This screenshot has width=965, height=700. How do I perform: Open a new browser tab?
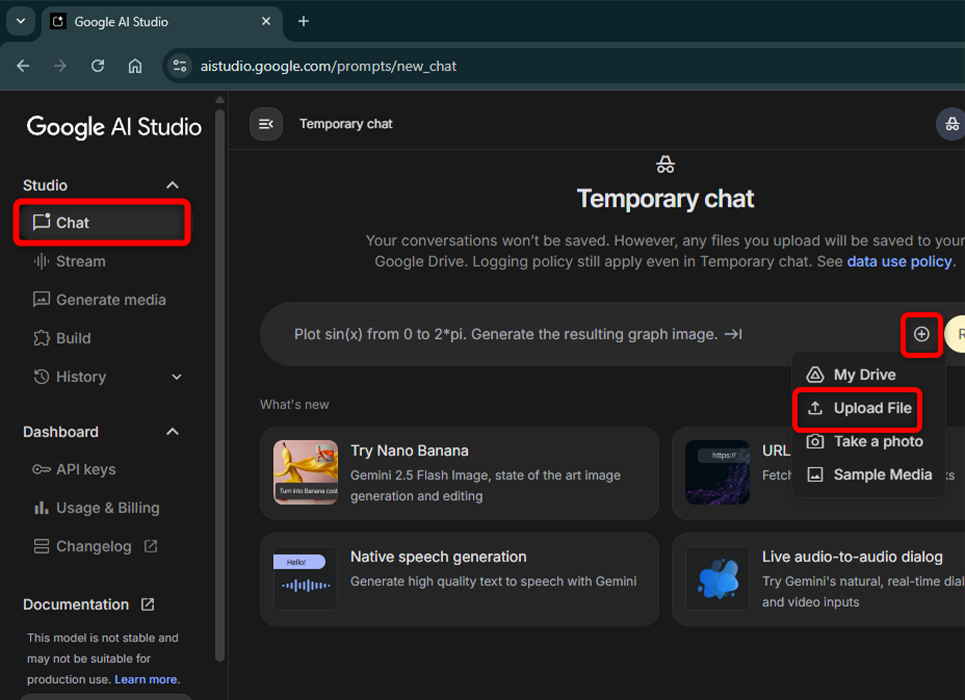point(304,21)
